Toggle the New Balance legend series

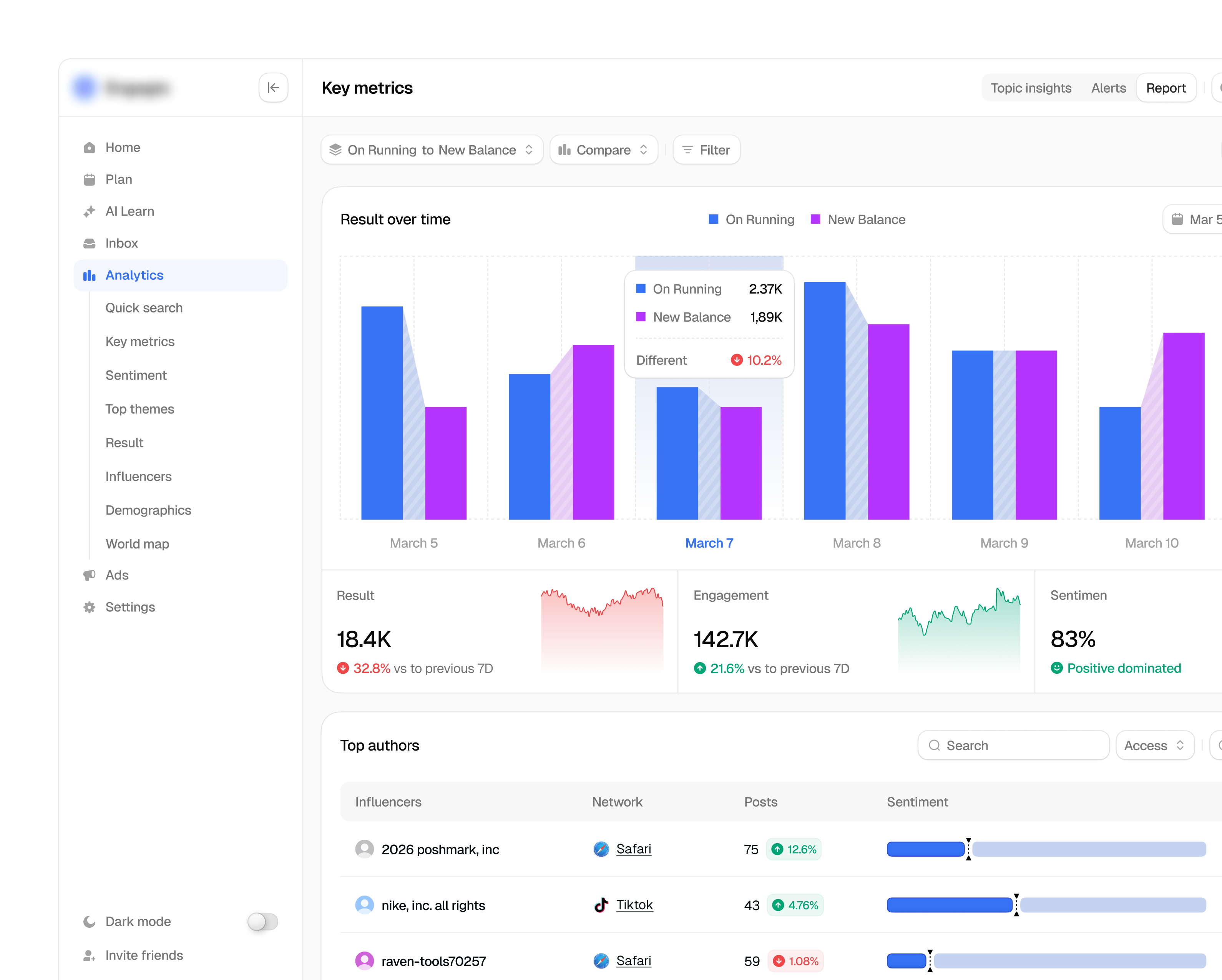(858, 219)
